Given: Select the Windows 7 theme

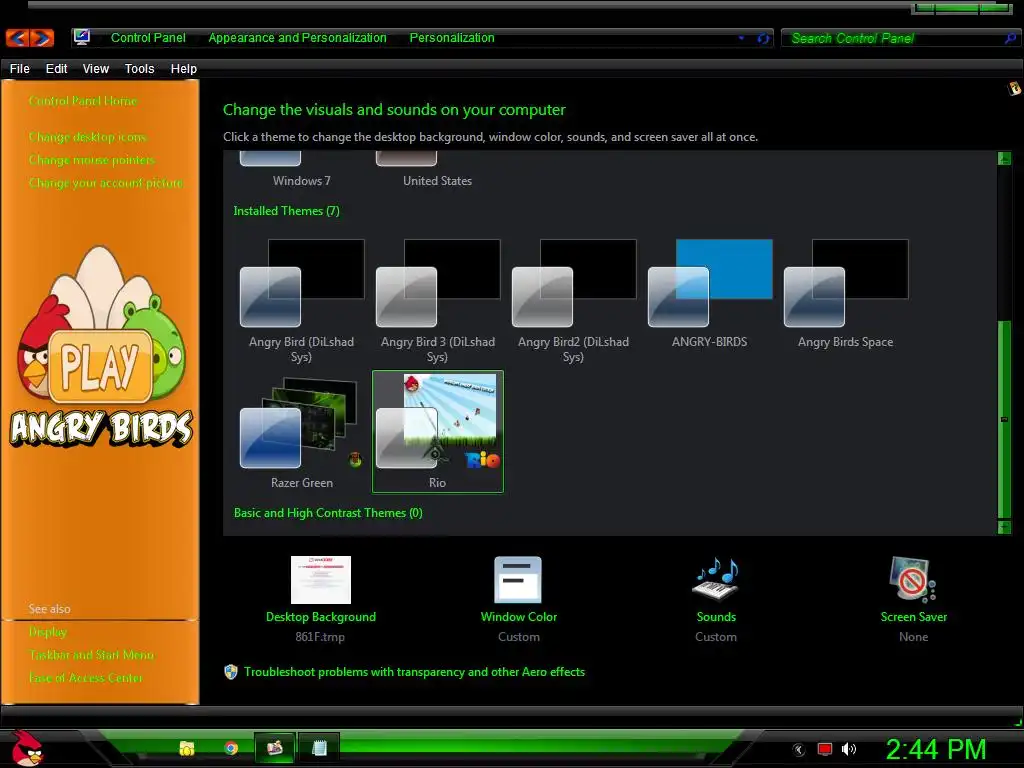Looking at the screenshot, I should (302, 170).
